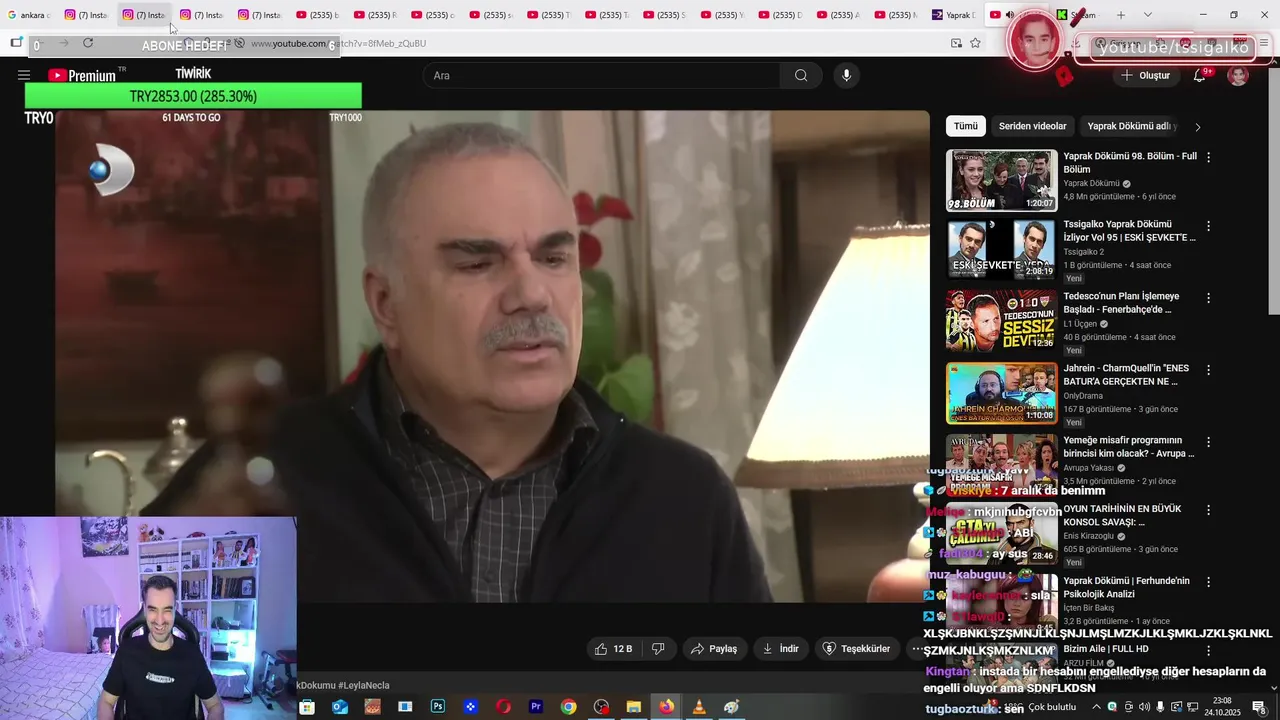Click the İndir download button
This screenshot has height=720, width=1280.
[x=780, y=649]
